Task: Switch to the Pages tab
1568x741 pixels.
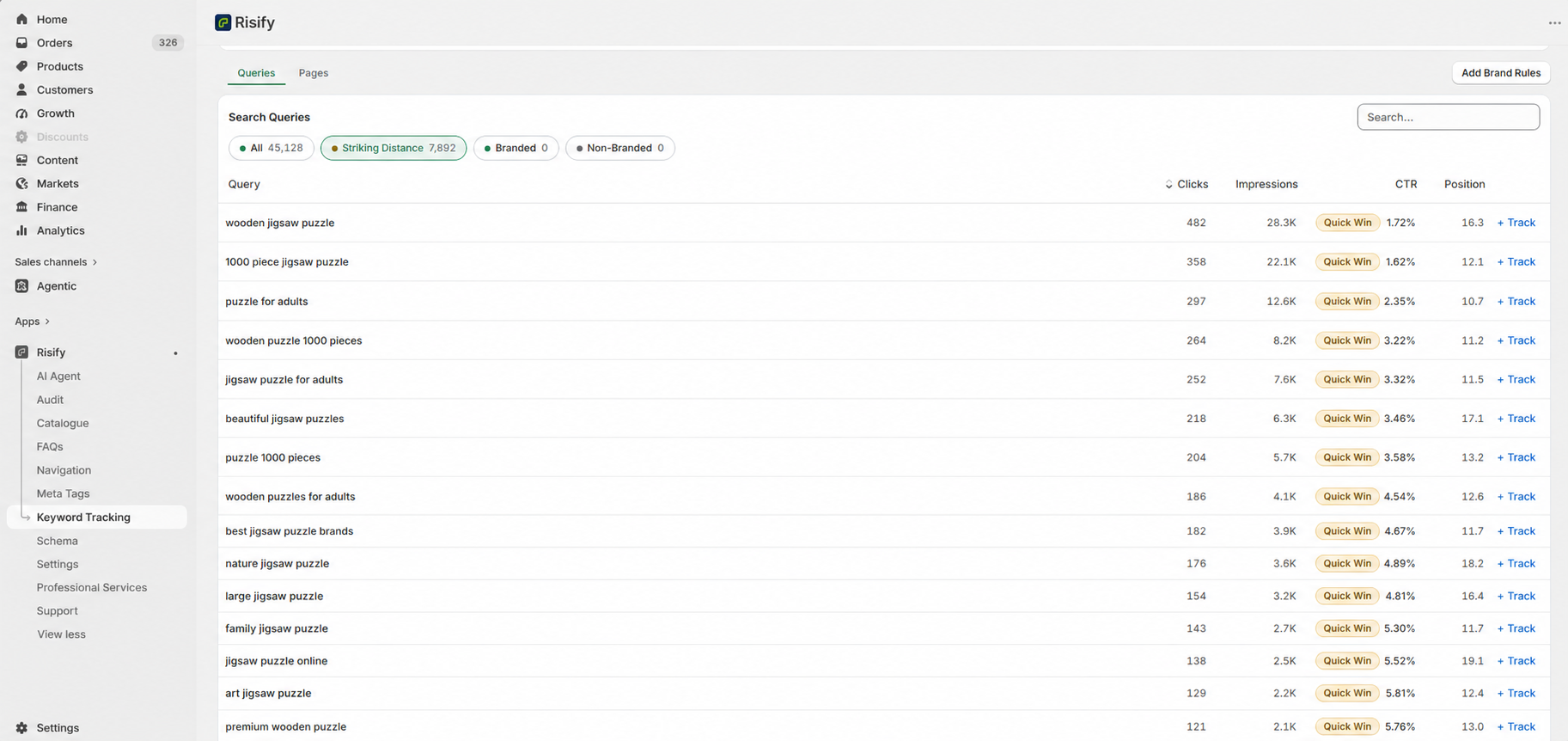Action: tap(314, 73)
